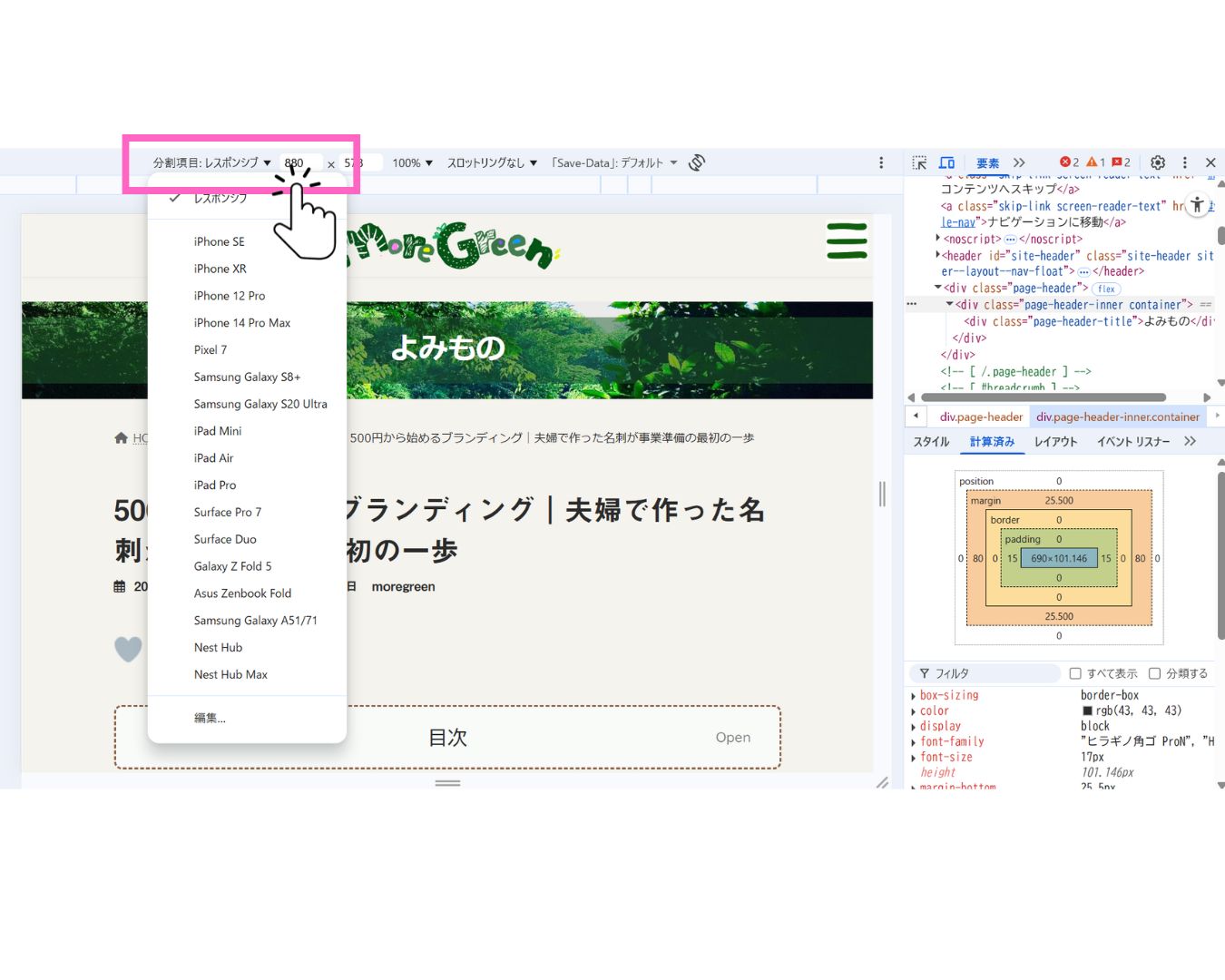The height and width of the screenshot is (980, 1225).
Task: Expand the box-sizing computed property
Action: coord(914,696)
